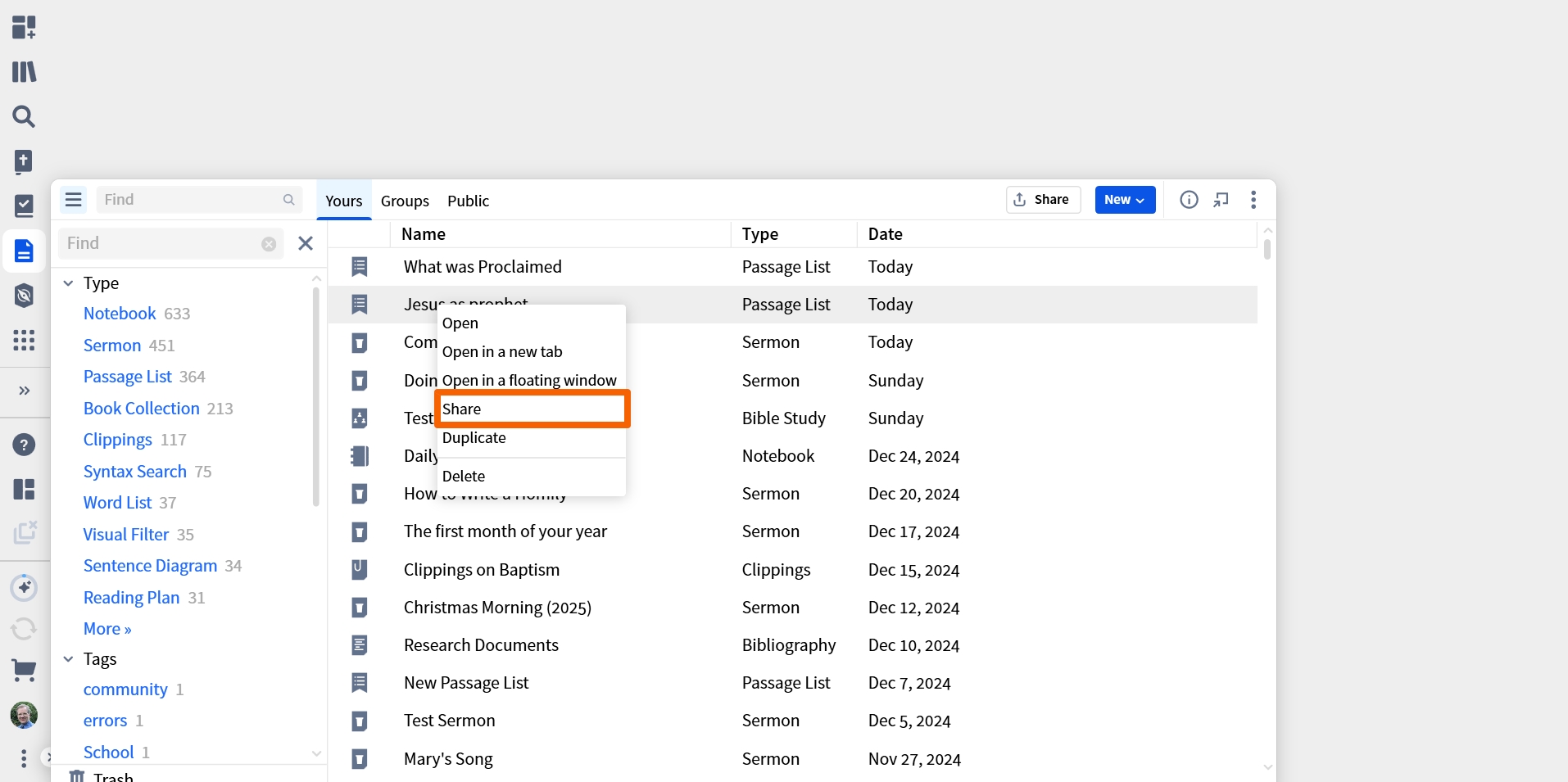Filter by community tag

coord(125,689)
